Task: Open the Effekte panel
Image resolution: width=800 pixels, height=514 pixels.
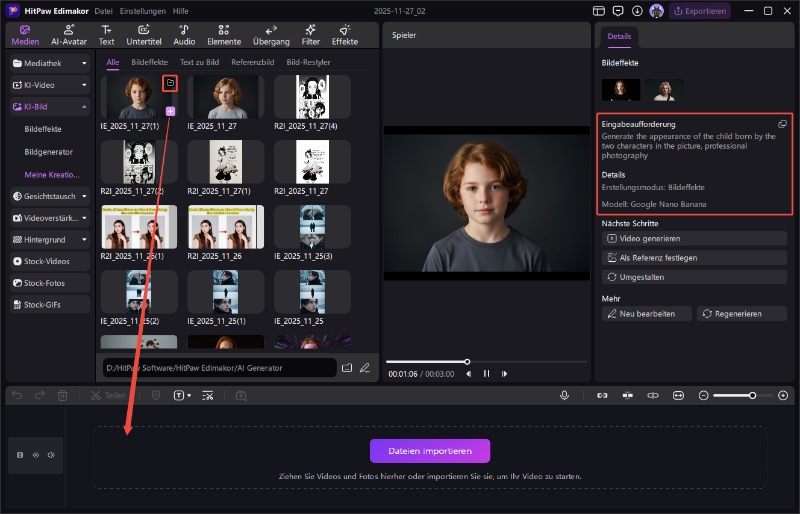Action: click(x=345, y=35)
